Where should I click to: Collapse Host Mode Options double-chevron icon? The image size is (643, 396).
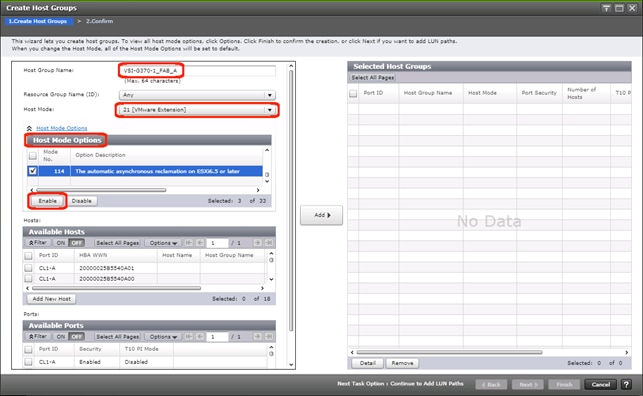[29, 128]
